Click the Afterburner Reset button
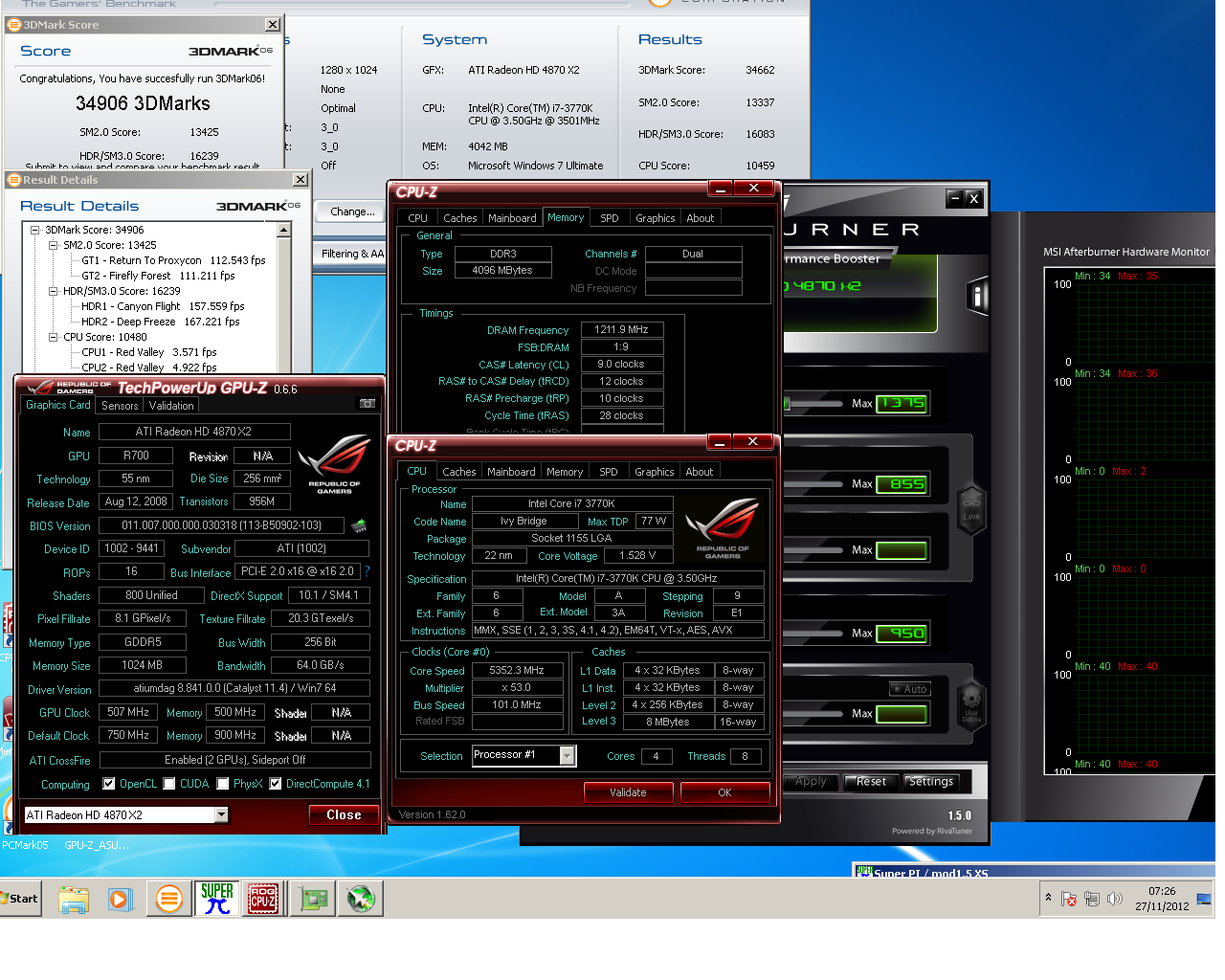This screenshot has height=980, width=1225. (x=871, y=782)
